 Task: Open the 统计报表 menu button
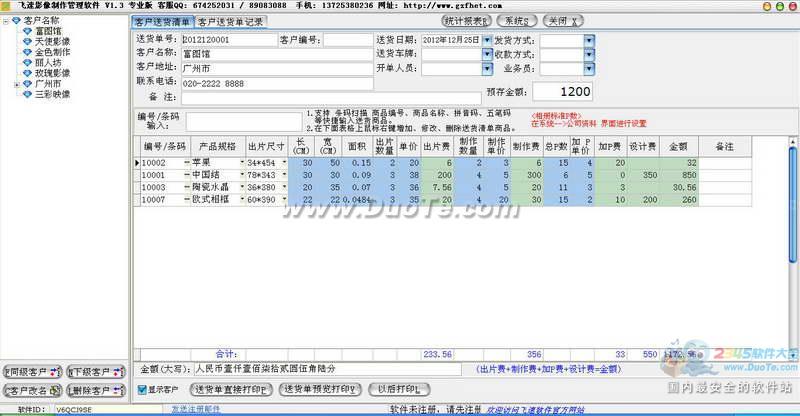[x=466, y=21]
